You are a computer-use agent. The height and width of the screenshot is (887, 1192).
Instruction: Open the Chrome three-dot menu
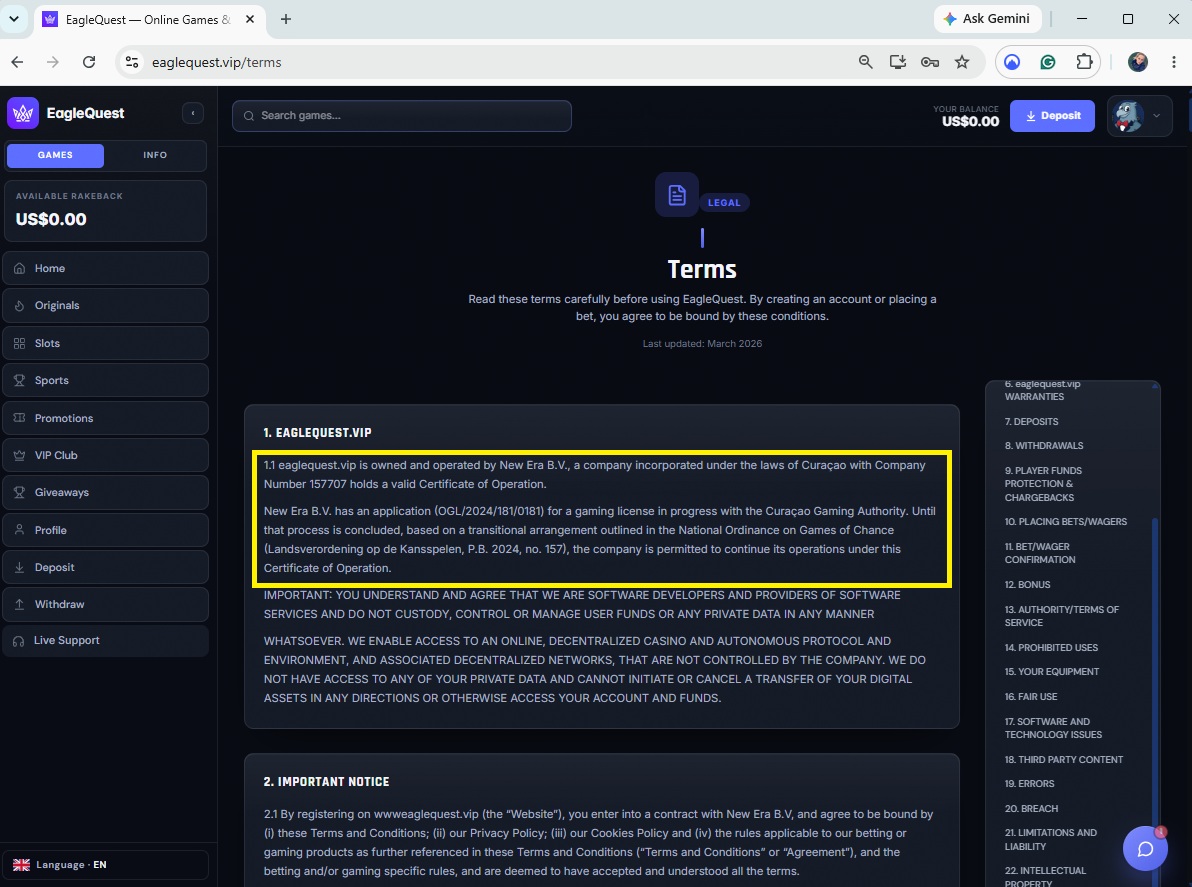1174,62
